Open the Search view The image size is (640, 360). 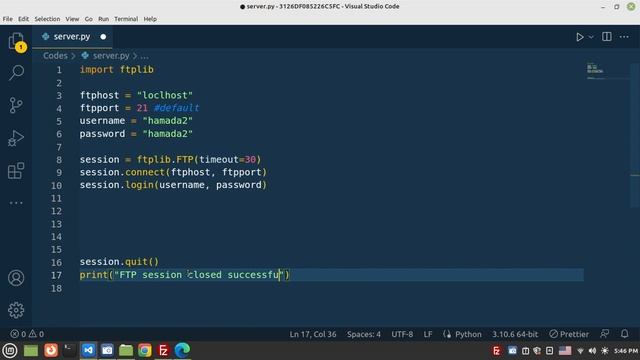(x=16, y=73)
